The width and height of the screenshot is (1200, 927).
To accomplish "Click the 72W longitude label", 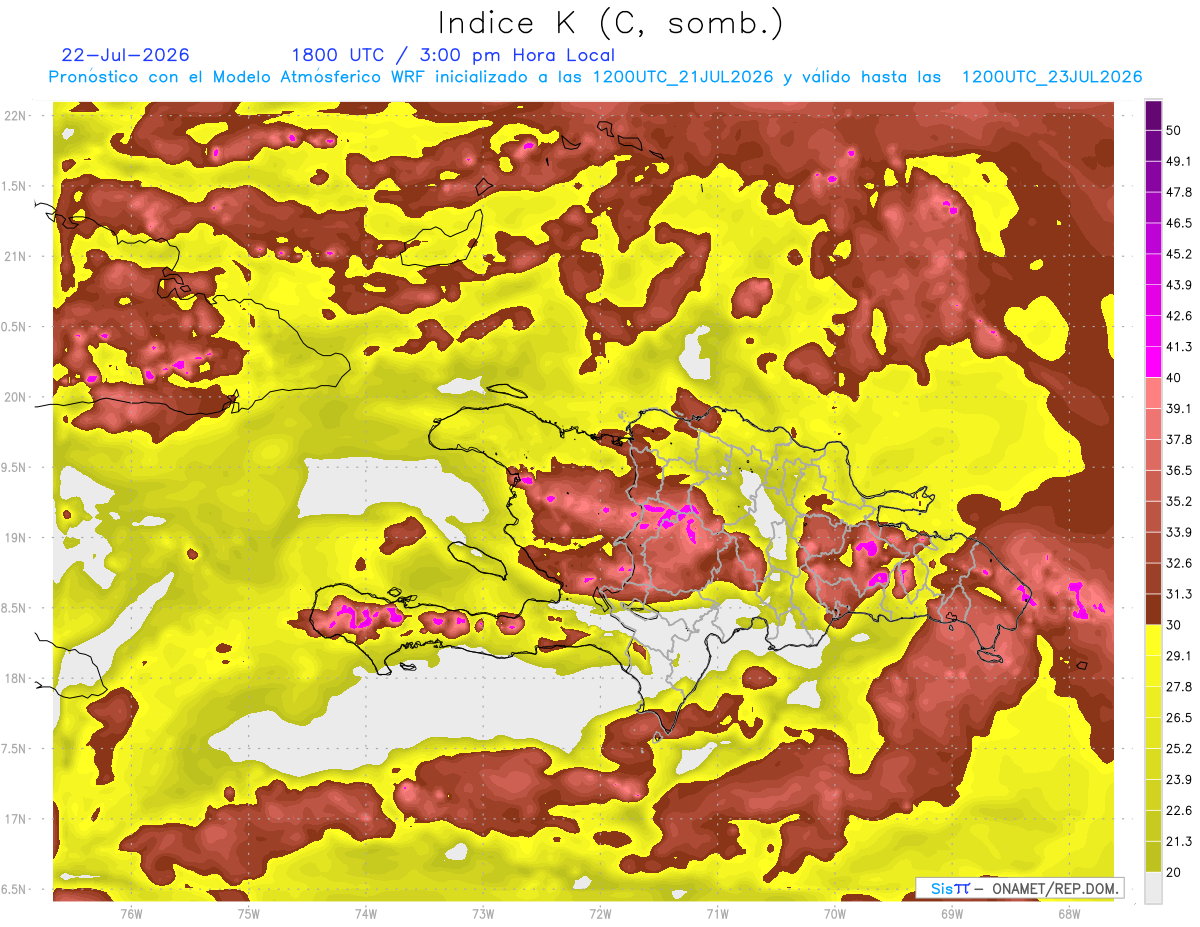I will point(600,913).
